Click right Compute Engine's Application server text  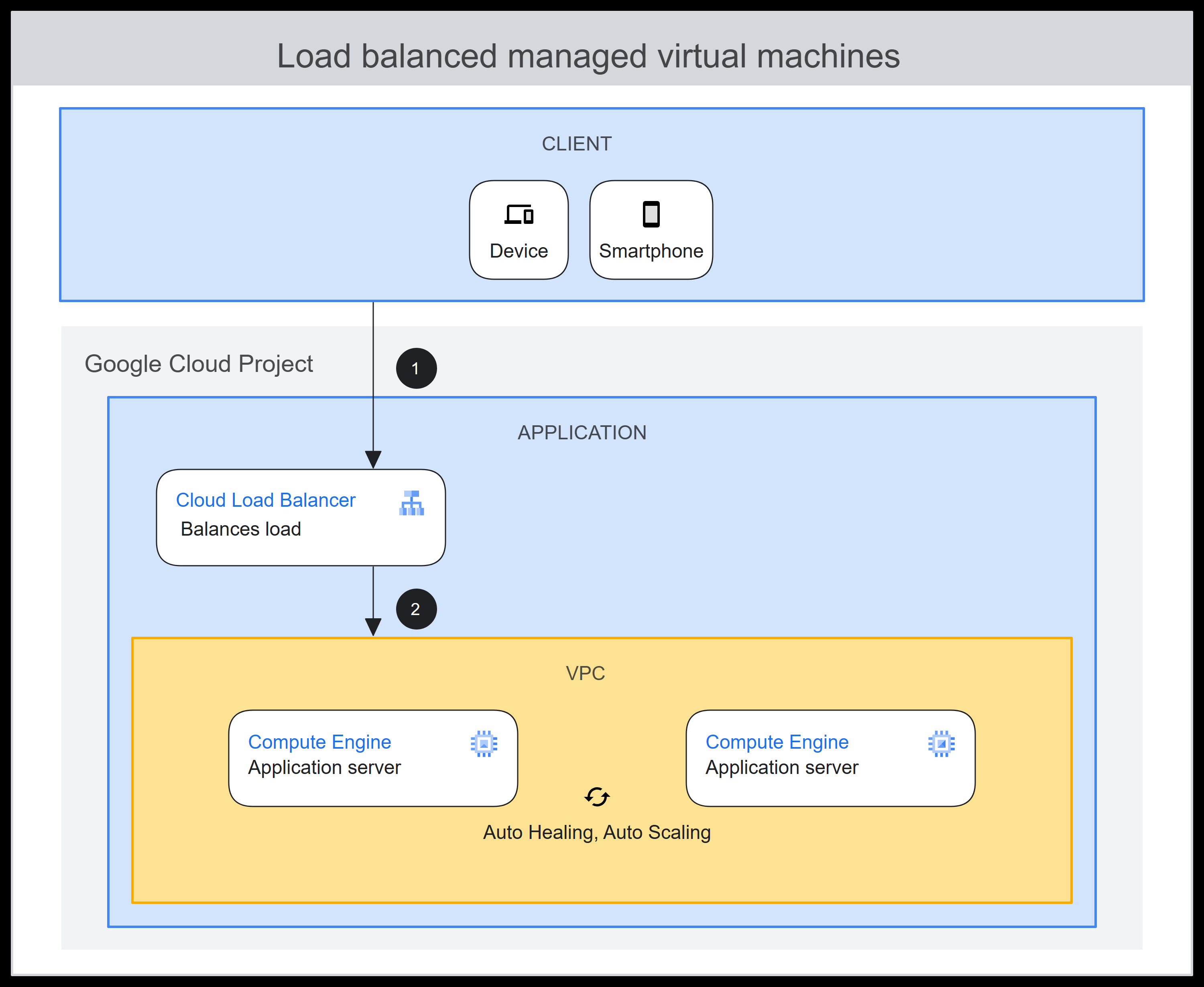782,768
